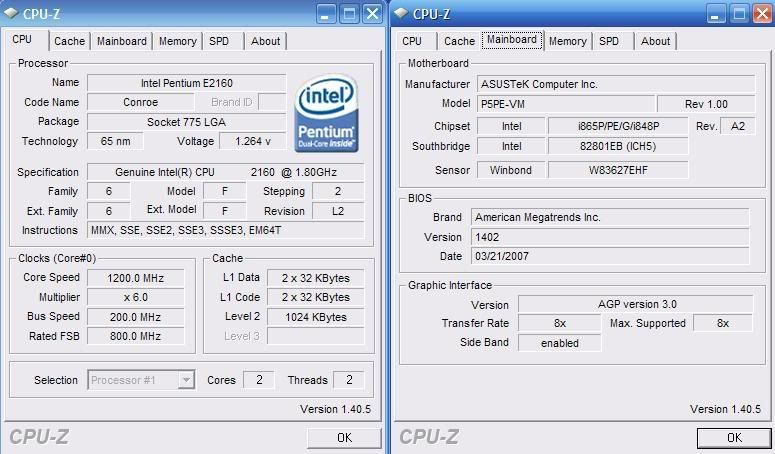Select the SPD tab in right window
The image size is (775, 454).
[609, 41]
